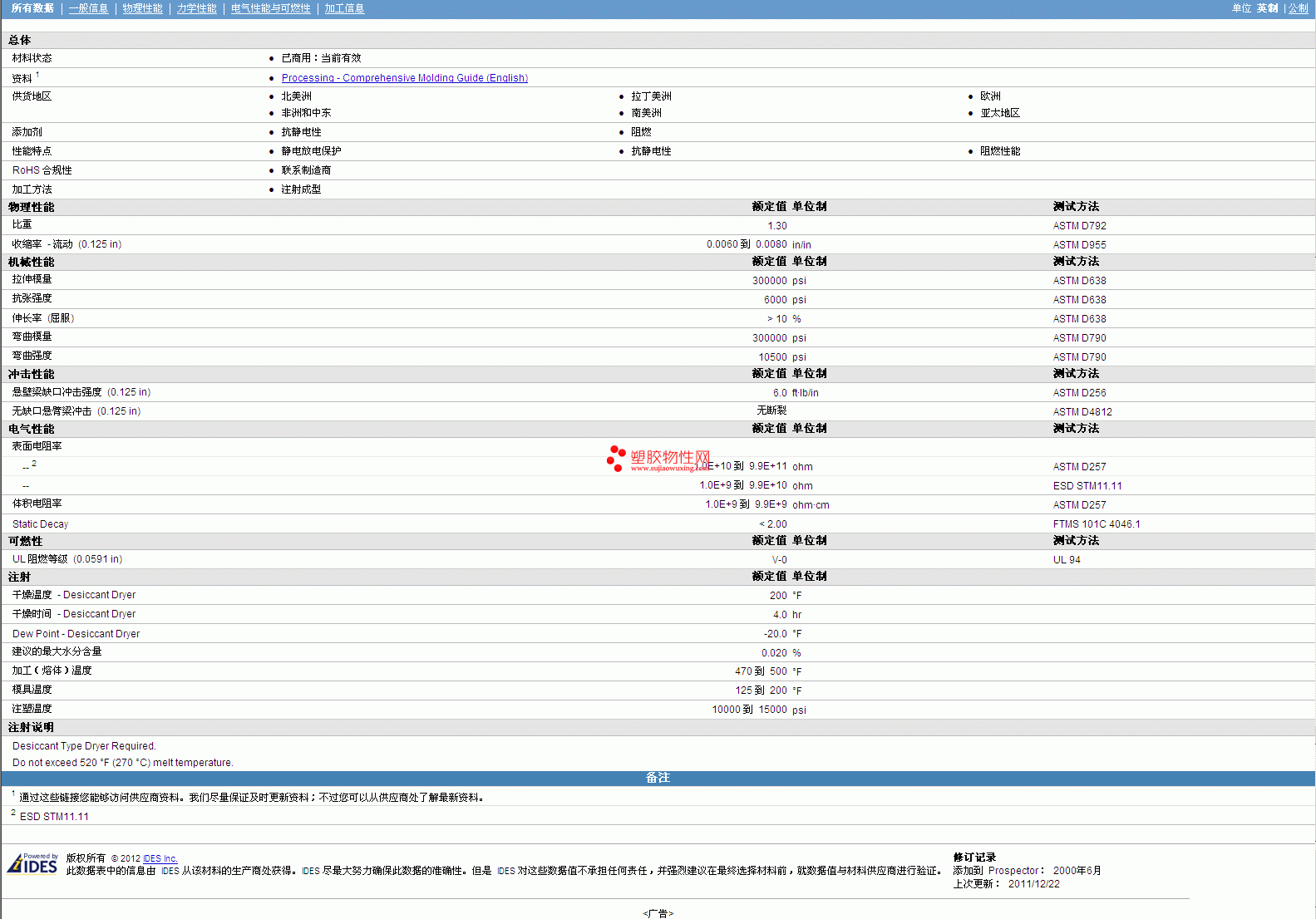Click the Dew Point - Desiccant Dryer label

(x=76, y=634)
